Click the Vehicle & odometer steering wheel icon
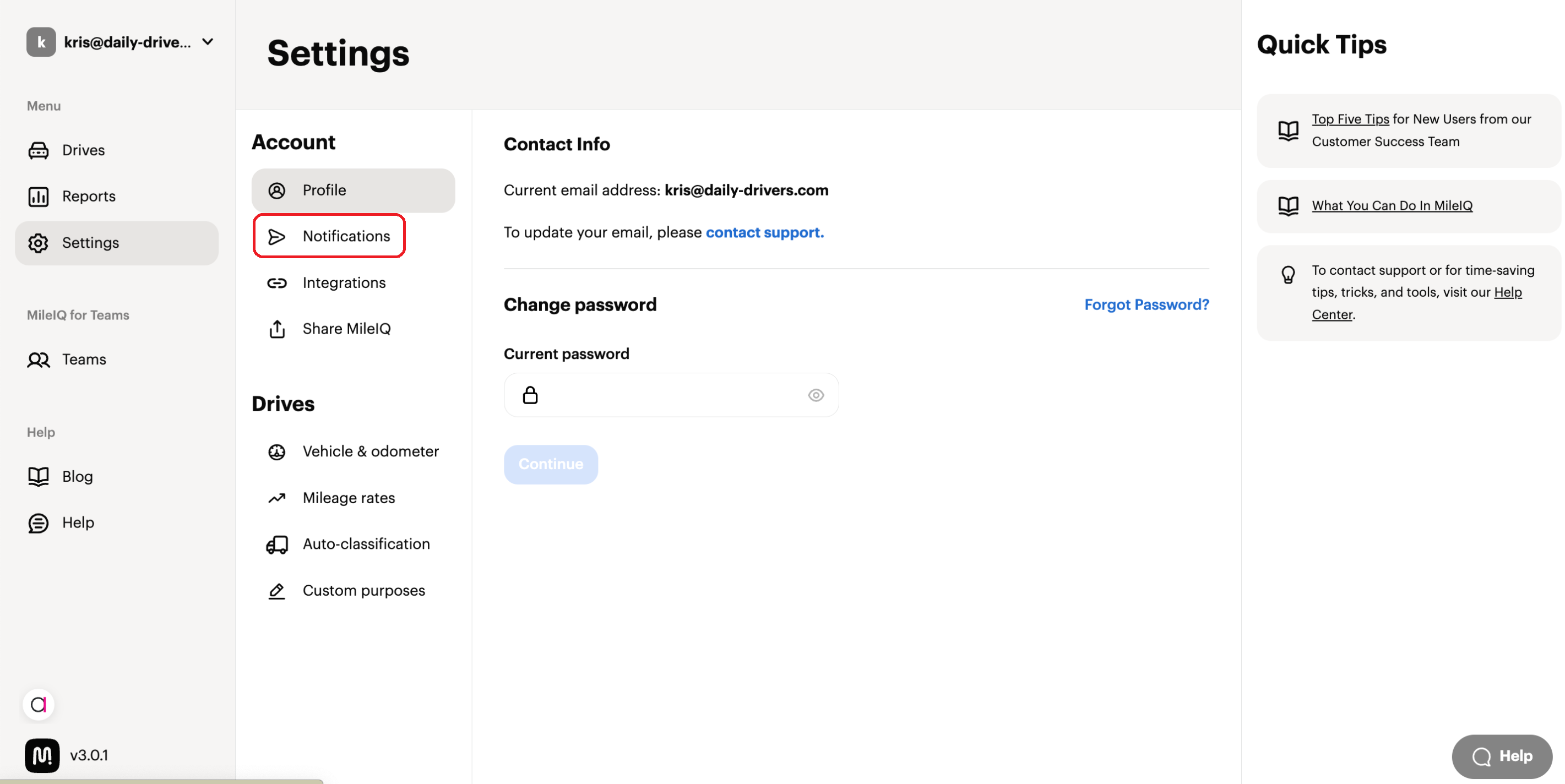1565x784 pixels. tap(276, 452)
